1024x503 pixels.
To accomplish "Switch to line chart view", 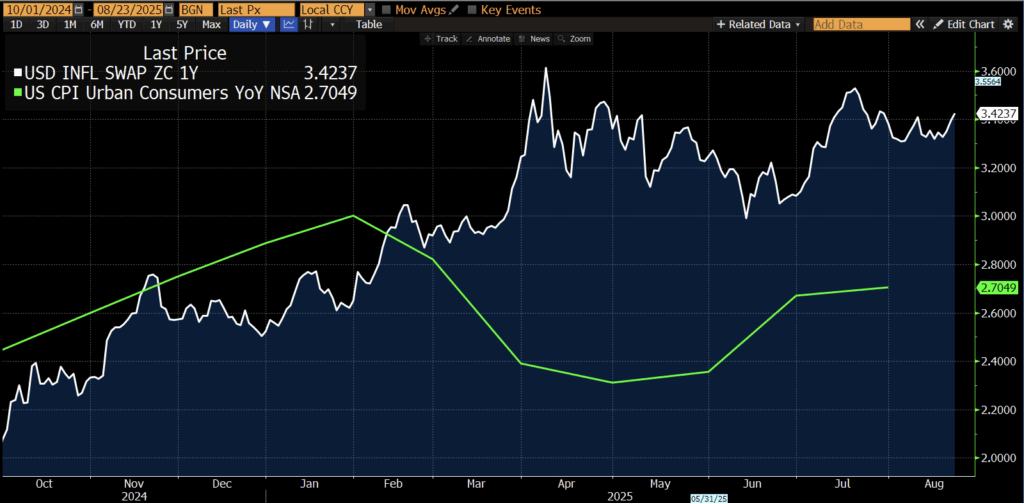I will click(288, 24).
